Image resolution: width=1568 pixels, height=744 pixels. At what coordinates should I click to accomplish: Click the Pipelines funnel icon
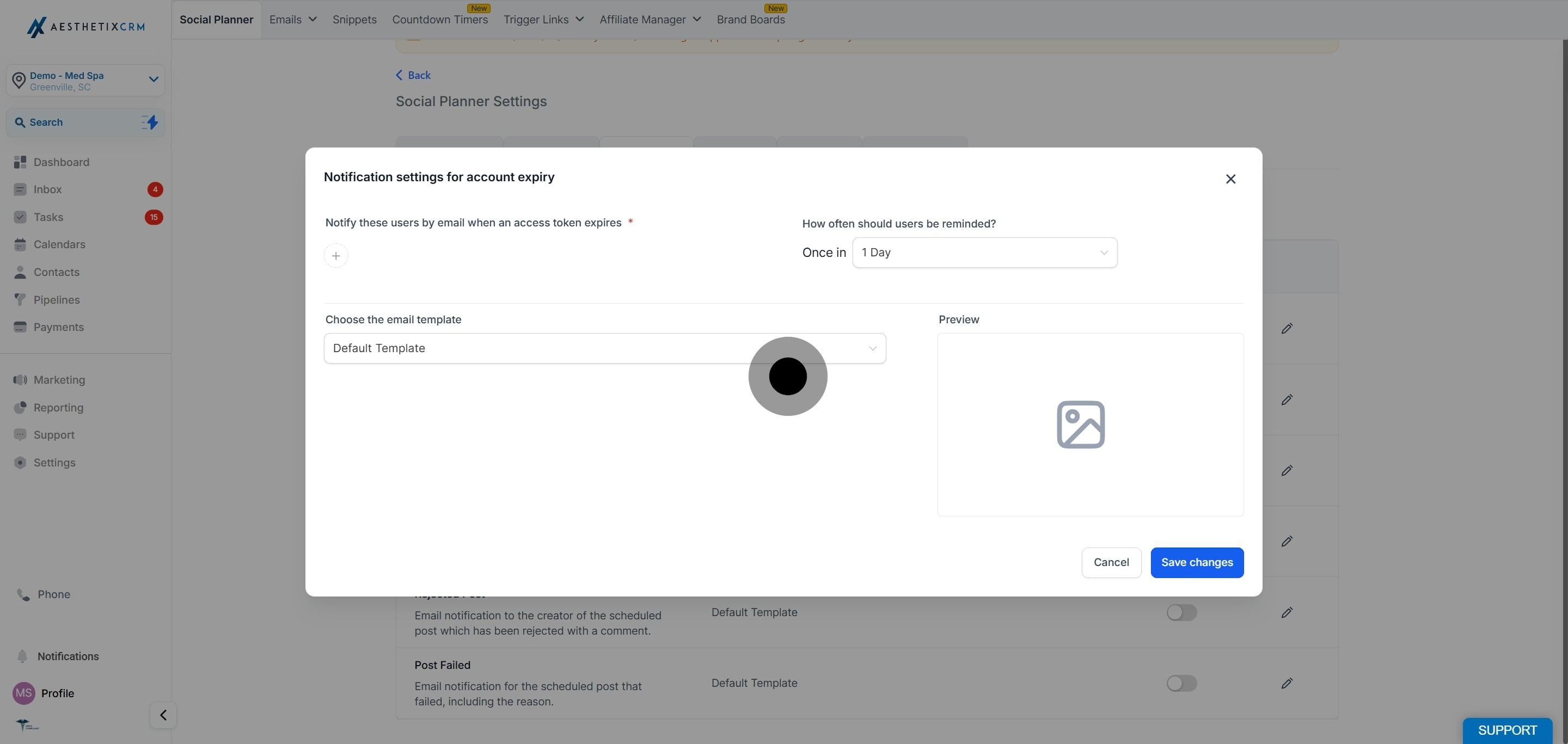click(x=20, y=300)
